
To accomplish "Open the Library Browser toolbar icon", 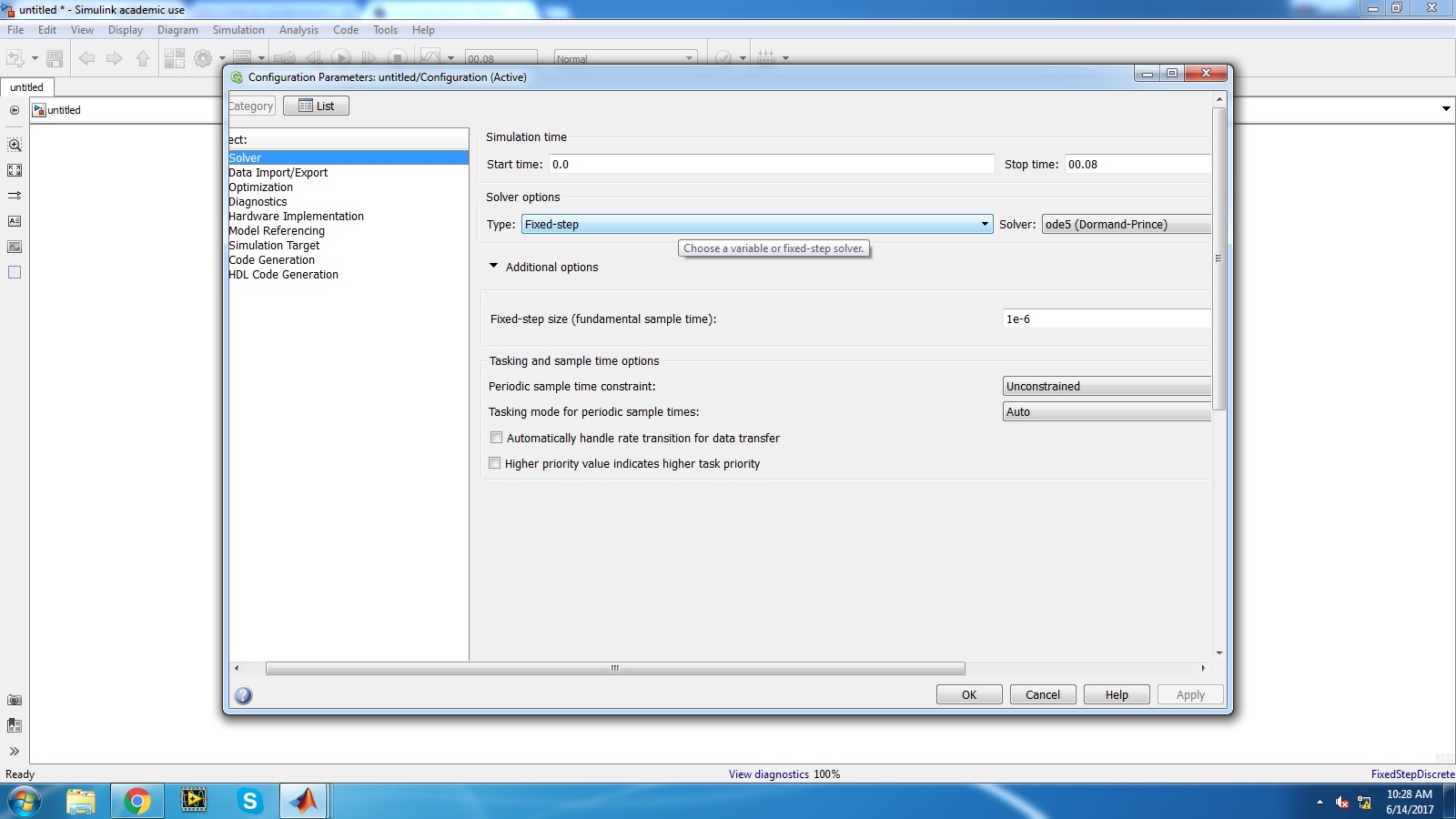I will (x=175, y=58).
